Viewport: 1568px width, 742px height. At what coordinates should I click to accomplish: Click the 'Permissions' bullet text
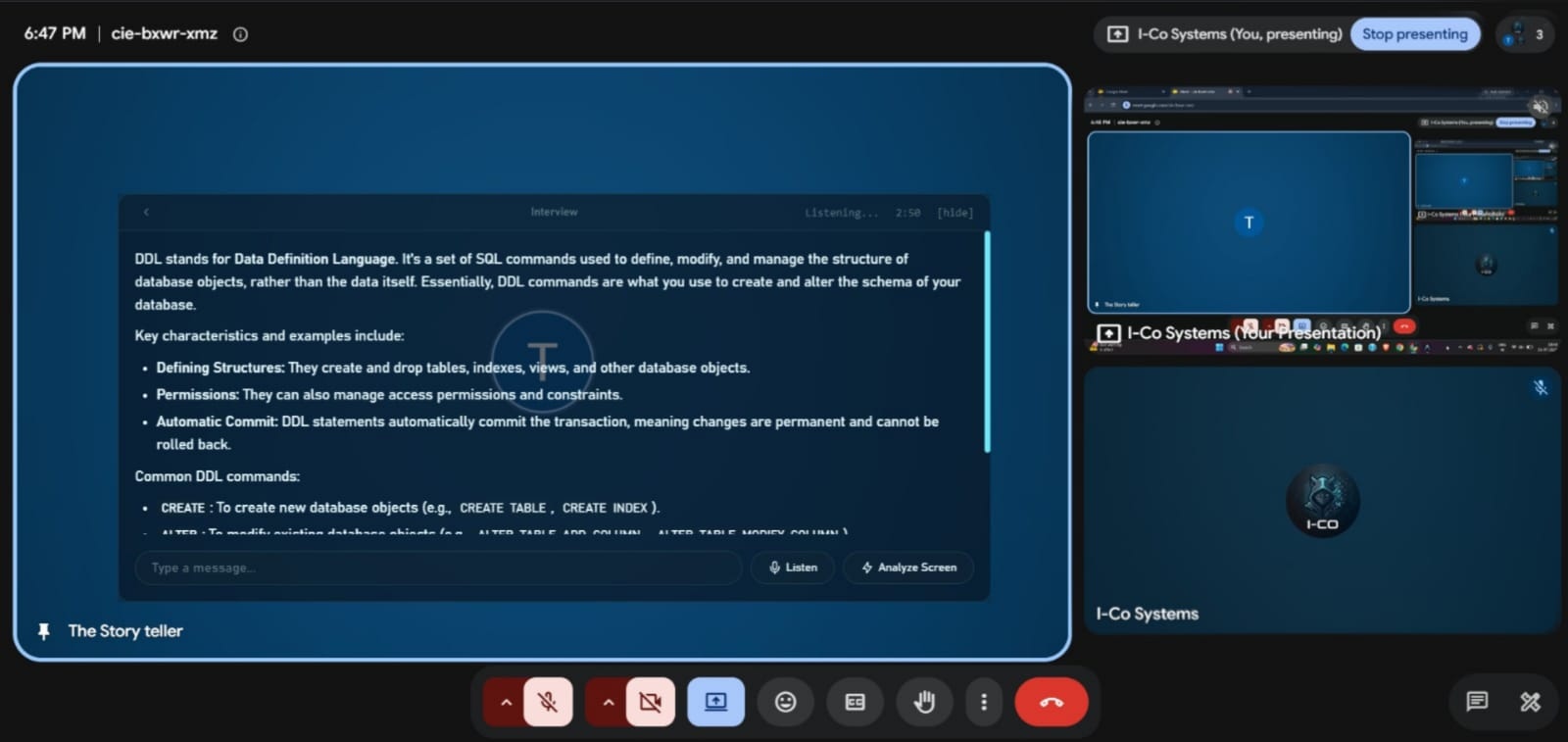[389, 394]
